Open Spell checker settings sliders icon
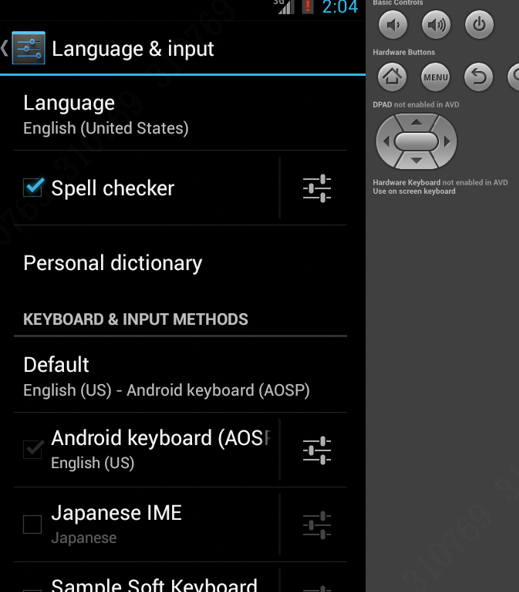519x592 pixels. tap(317, 188)
